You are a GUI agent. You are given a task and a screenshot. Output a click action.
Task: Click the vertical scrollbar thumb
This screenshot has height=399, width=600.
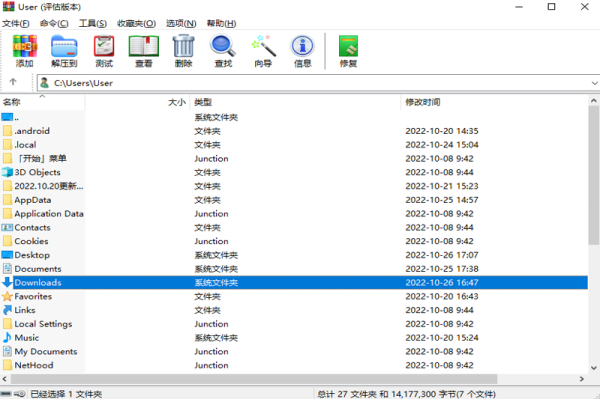pyautogui.click(x=593, y=176)
